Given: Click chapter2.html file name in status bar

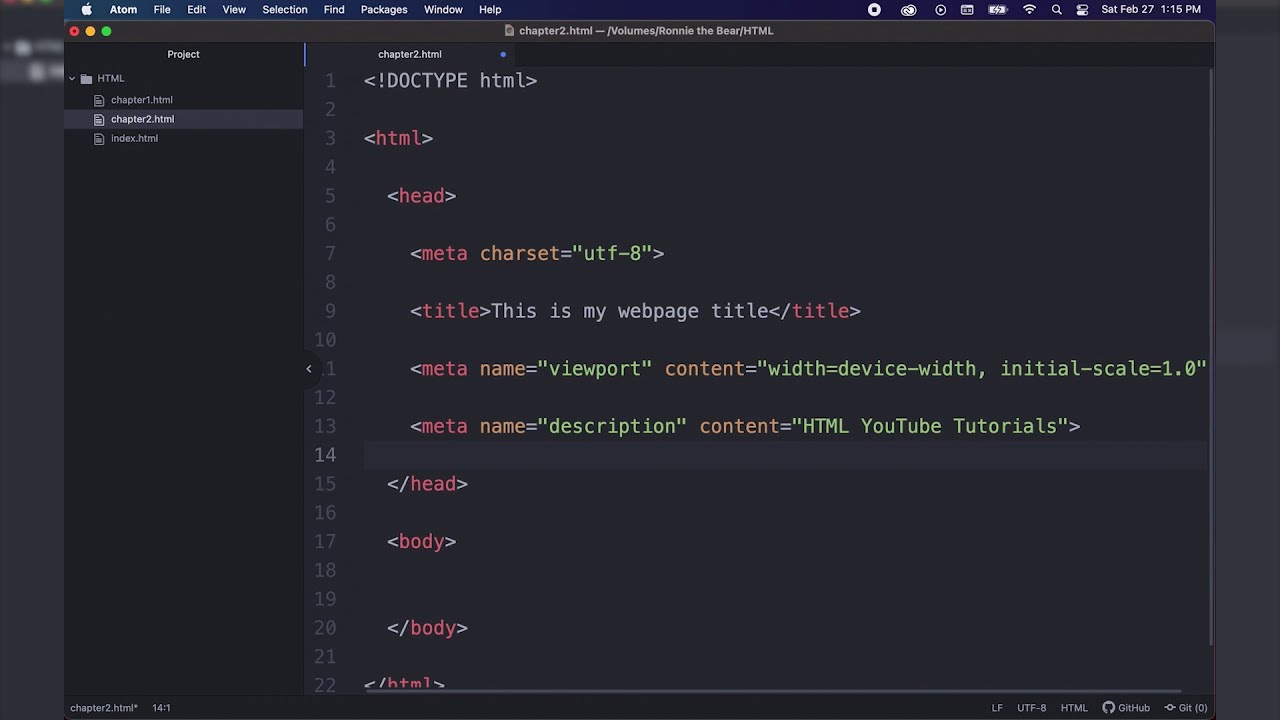Looking at the screenshot, I should pos(104,708).
